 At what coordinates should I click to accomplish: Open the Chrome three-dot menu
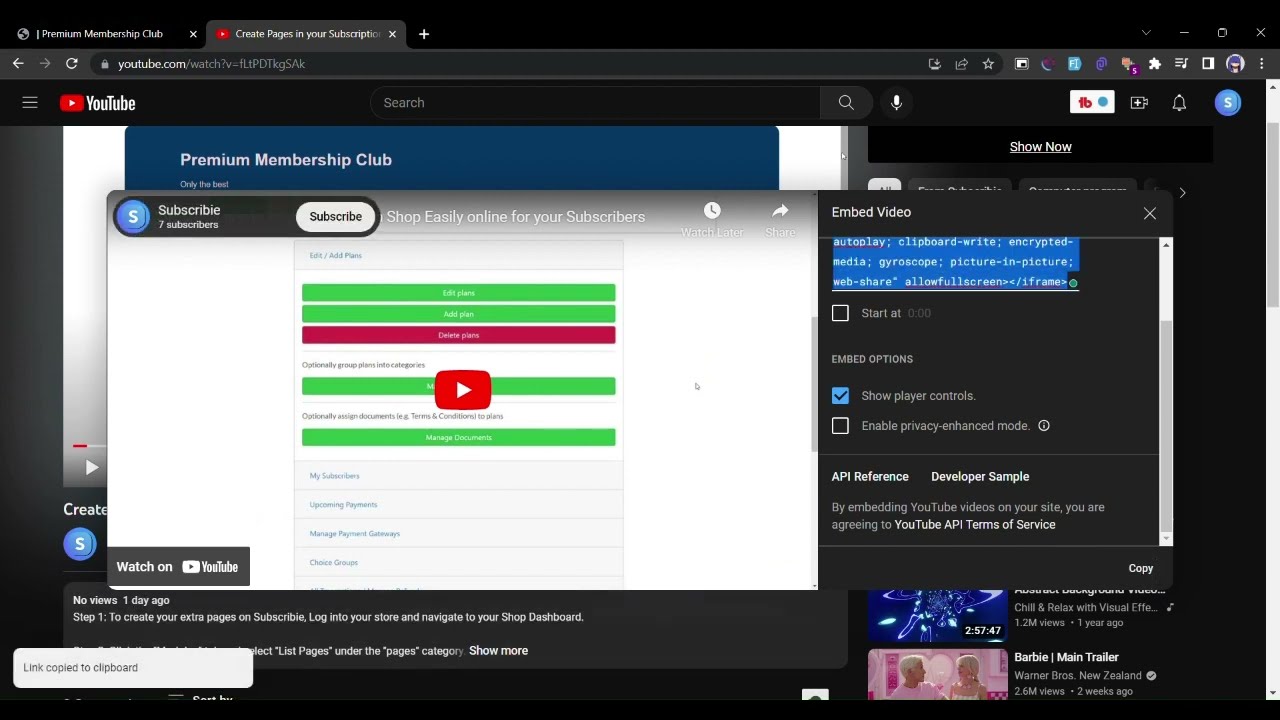(x=1262, y=64)
